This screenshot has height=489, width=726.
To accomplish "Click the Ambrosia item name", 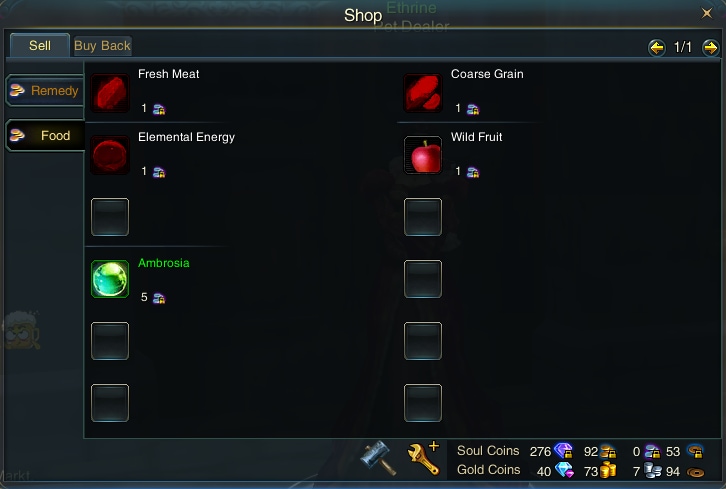I will (x=164, y=263).
